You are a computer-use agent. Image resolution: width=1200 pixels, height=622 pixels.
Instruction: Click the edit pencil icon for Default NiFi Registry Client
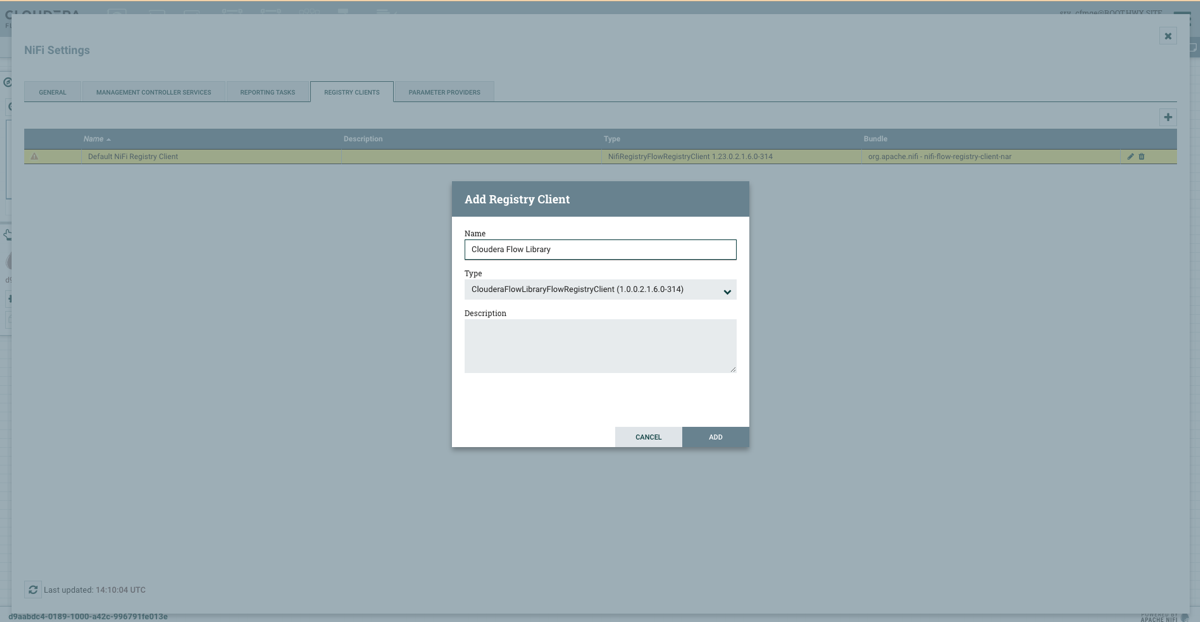(1131, 157)
